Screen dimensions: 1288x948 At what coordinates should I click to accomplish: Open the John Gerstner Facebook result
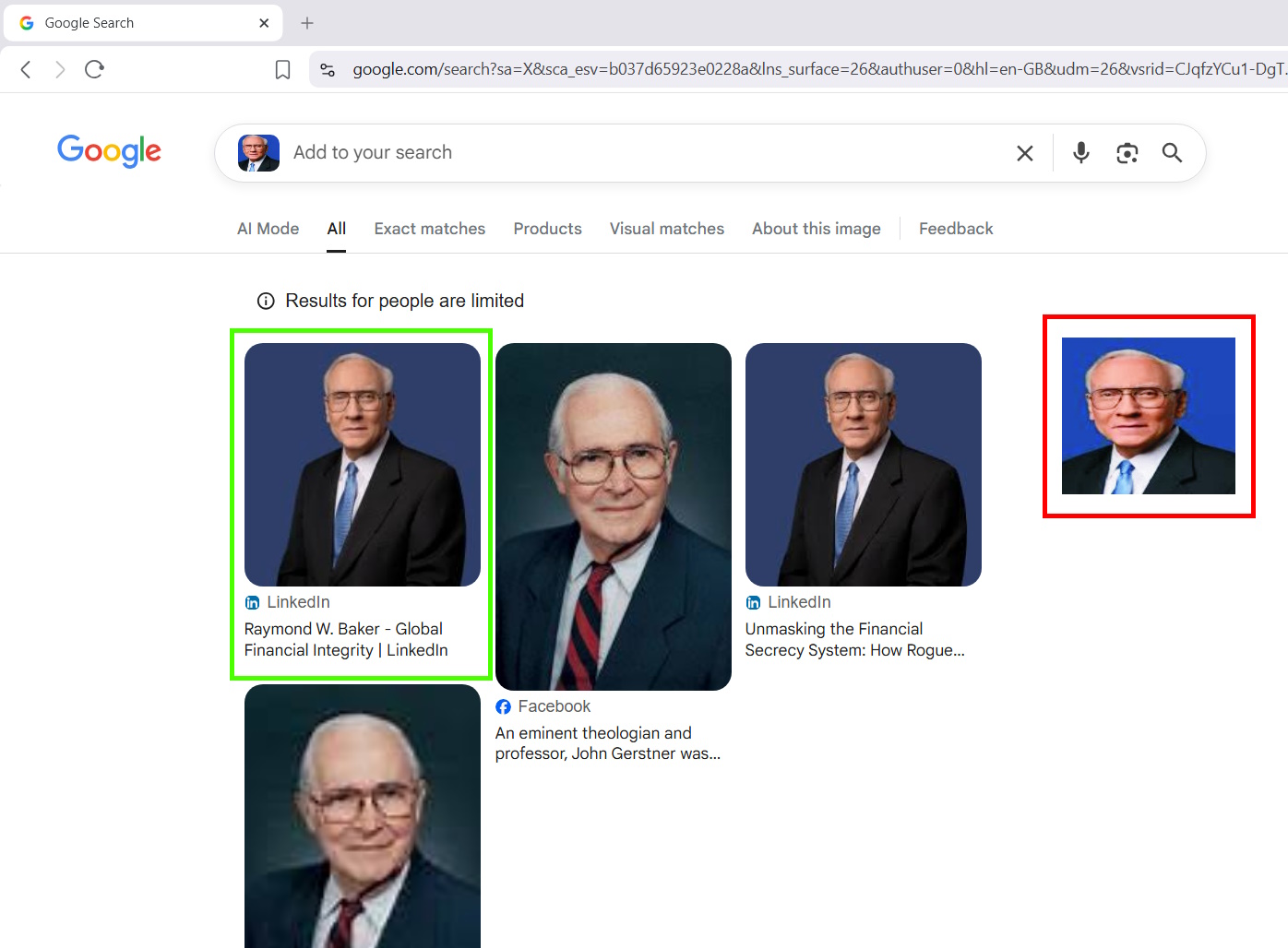coord(607,743)
